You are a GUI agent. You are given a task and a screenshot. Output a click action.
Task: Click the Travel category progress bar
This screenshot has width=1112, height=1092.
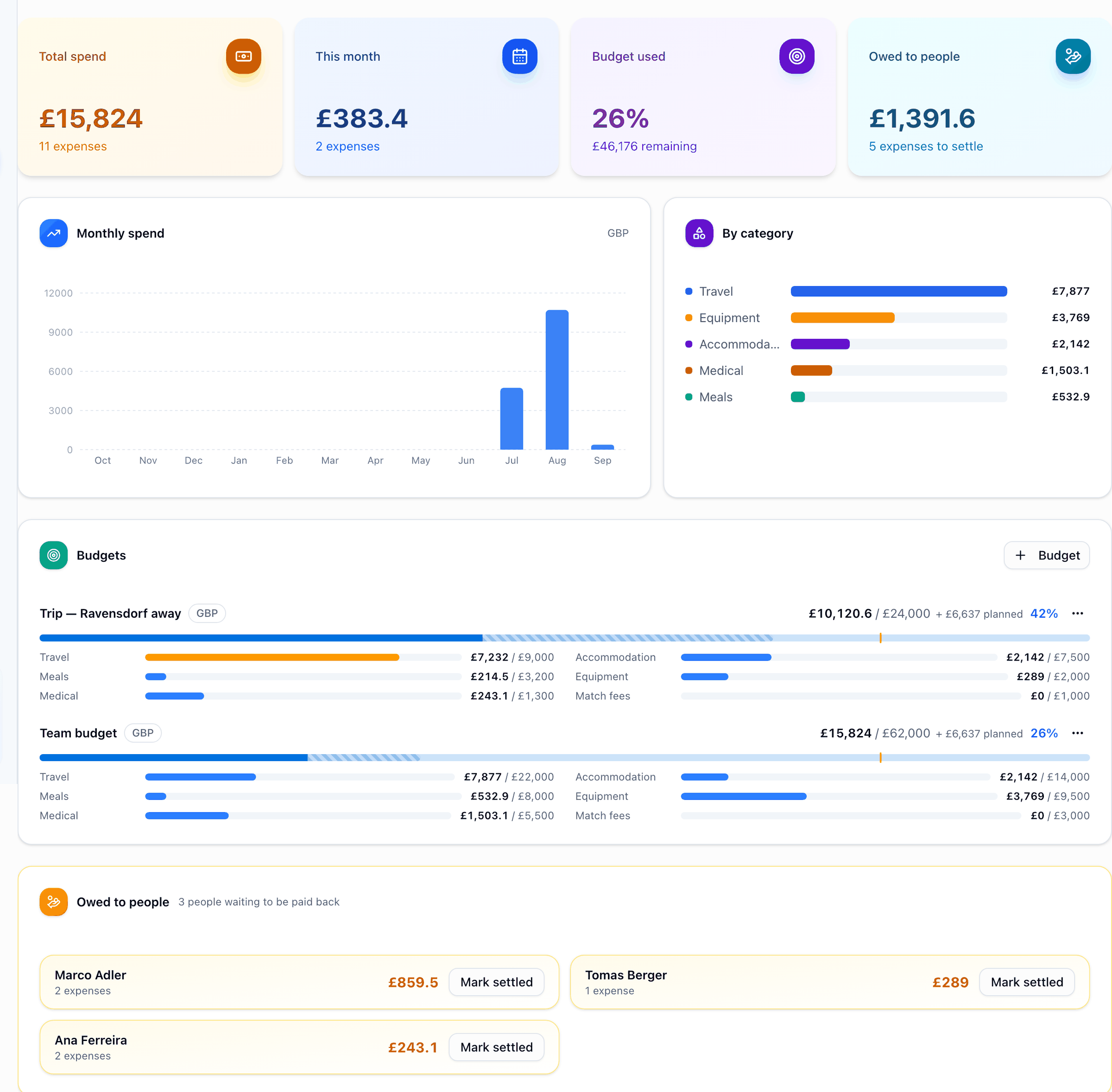point(899,292)
